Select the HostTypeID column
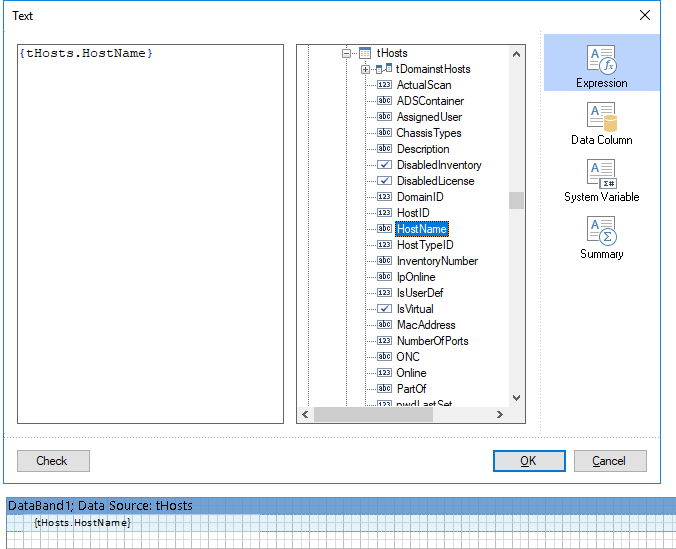This screenshot has width=676, height=549. [425, 245]
